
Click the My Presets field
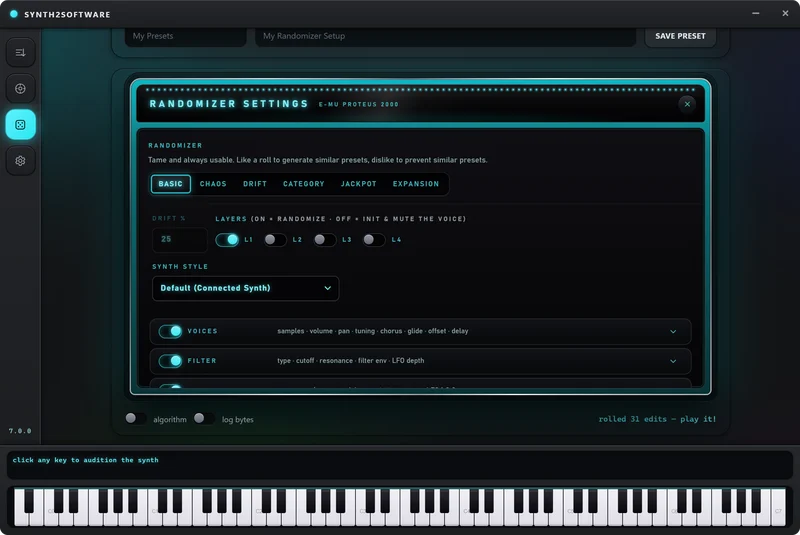click(186, 36)
